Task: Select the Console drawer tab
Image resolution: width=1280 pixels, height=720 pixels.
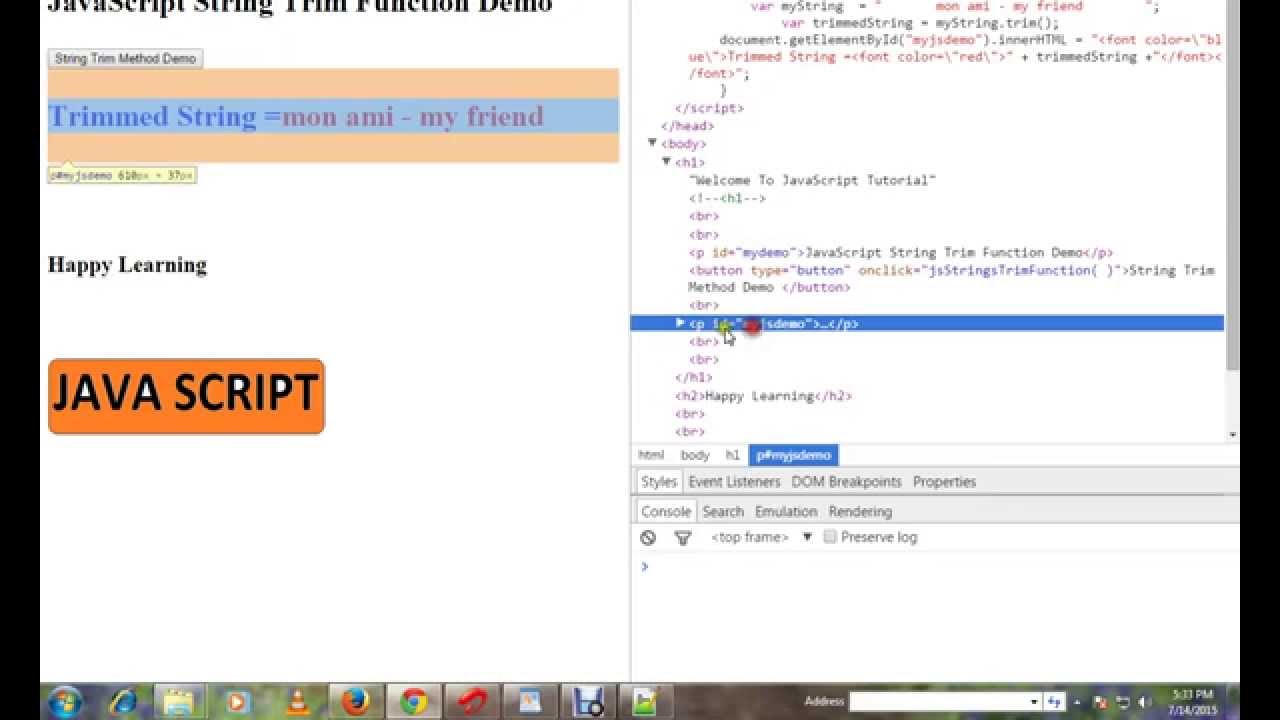Action: coord(666,511)
